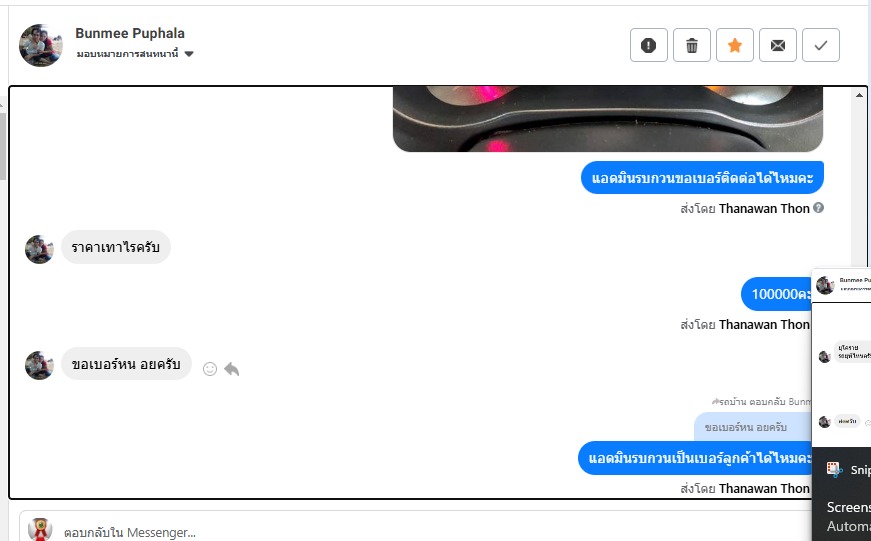Mark conversation as spam with exclamation icon
The width and height of the screenshot is (871, 541).
648,45
